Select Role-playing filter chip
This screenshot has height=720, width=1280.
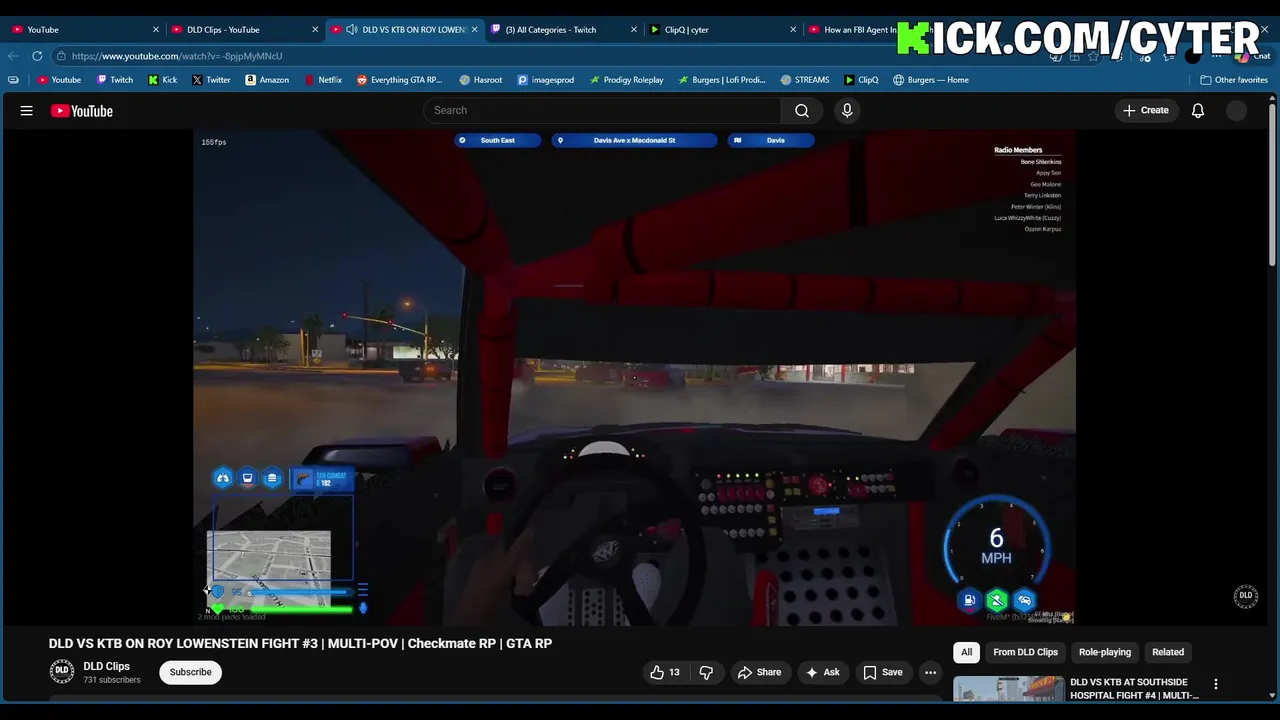pyautogui.click(x=1105, y=652)
